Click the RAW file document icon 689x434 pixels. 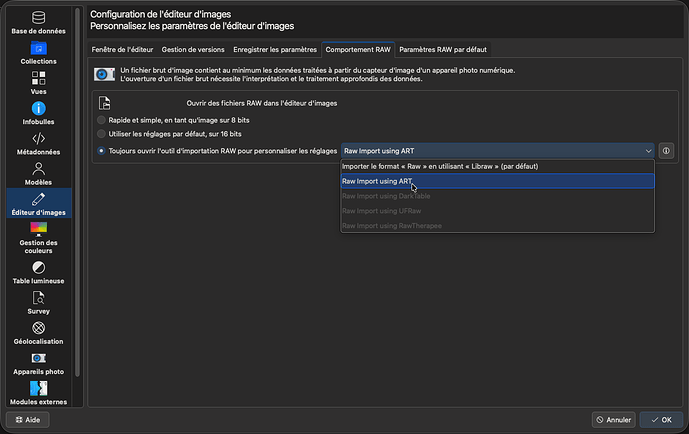tap(105, 103)
